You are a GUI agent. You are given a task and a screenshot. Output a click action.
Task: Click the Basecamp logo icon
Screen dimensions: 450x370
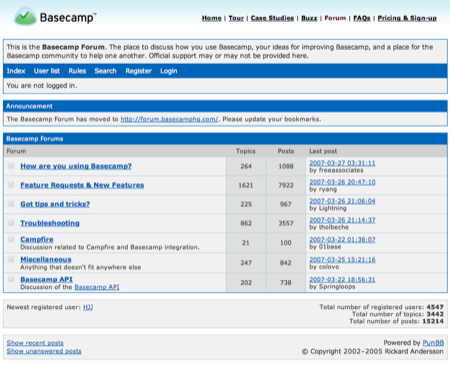click(x=25, y=16)
